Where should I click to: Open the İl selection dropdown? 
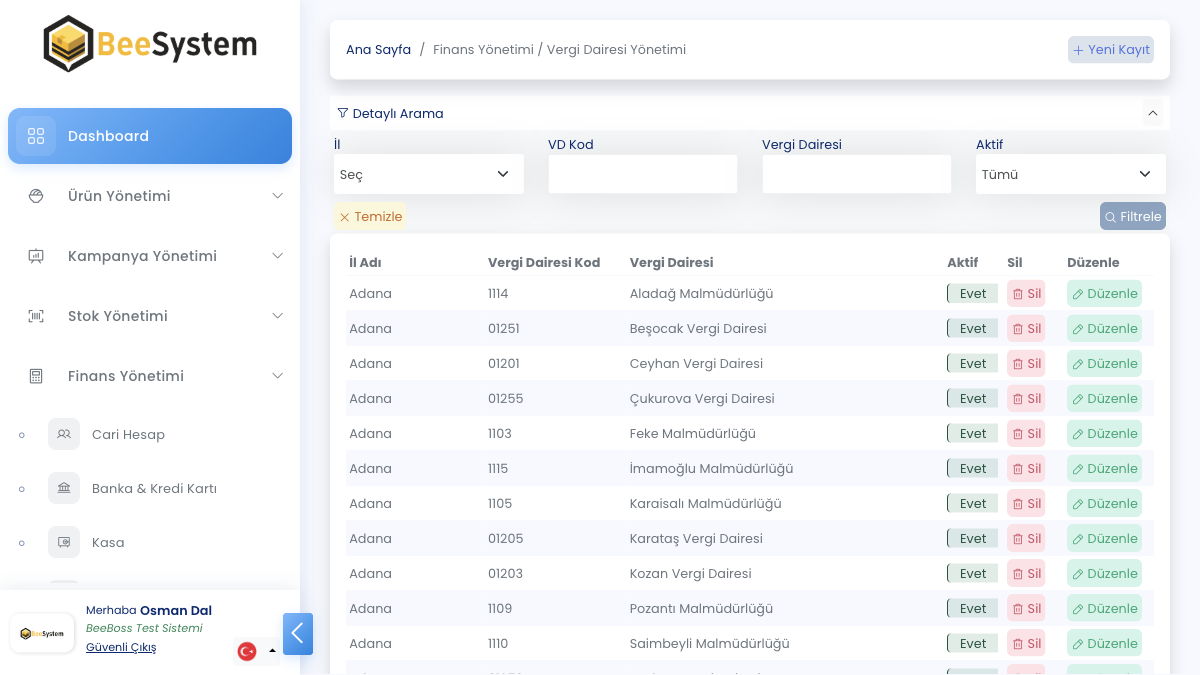point(428,174)
